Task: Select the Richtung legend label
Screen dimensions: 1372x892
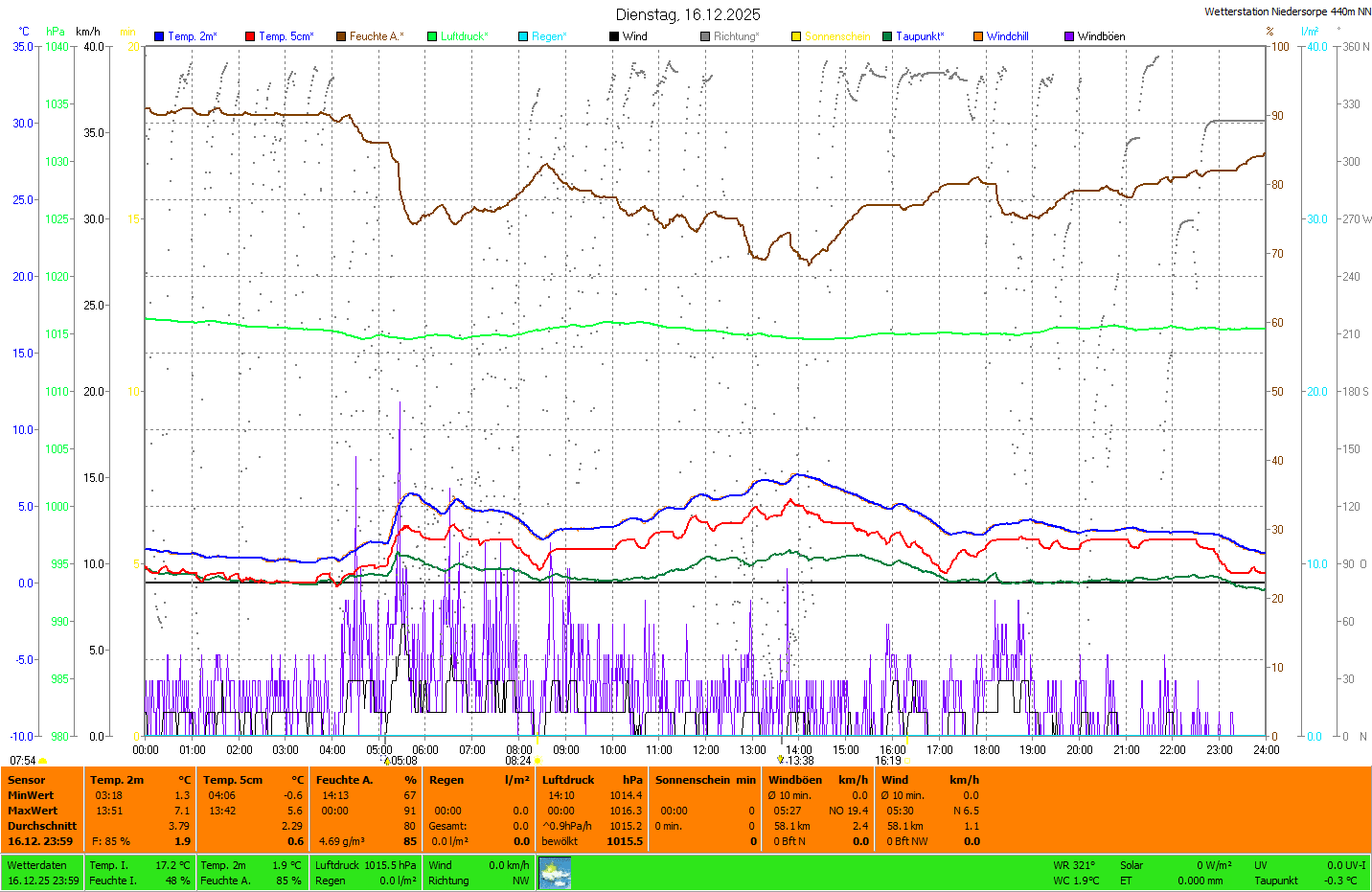Action: click(735, 36)
